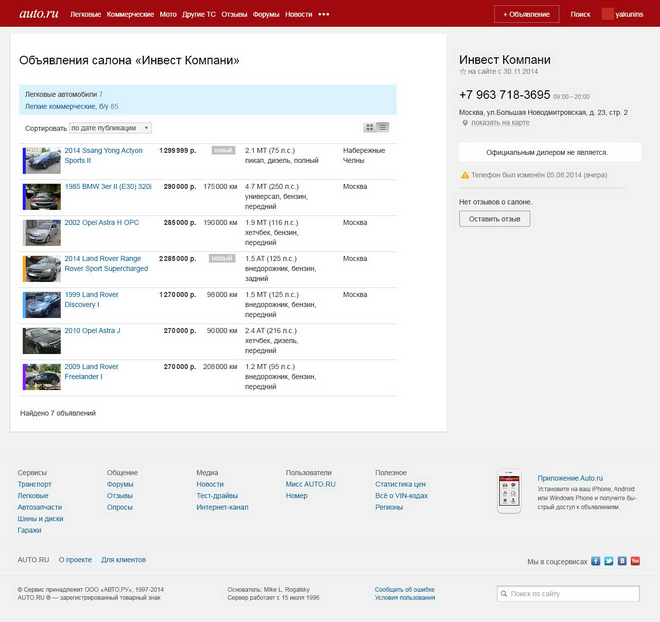Select Легкие коммерческие, б/у category

point(71,106)
